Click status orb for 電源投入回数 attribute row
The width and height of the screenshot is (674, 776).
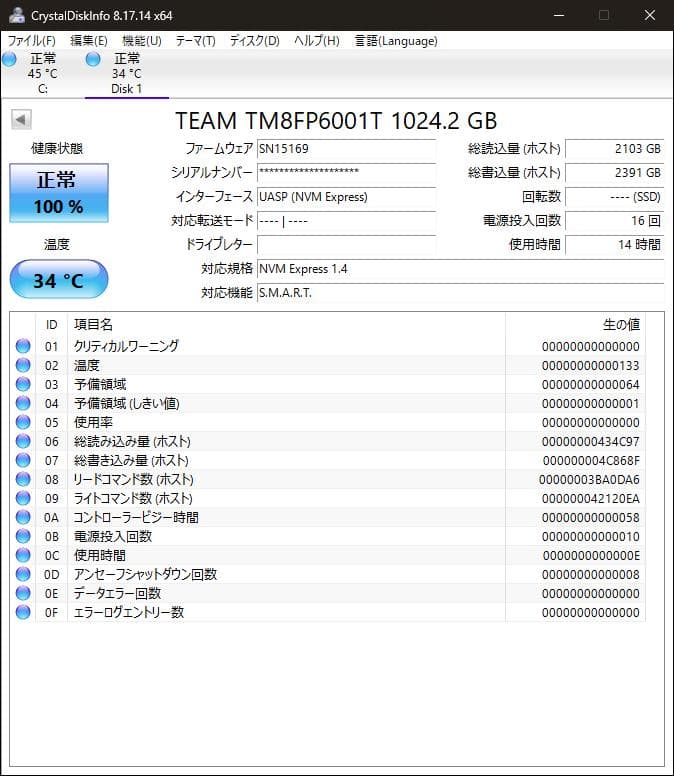(x=23, y=536)
